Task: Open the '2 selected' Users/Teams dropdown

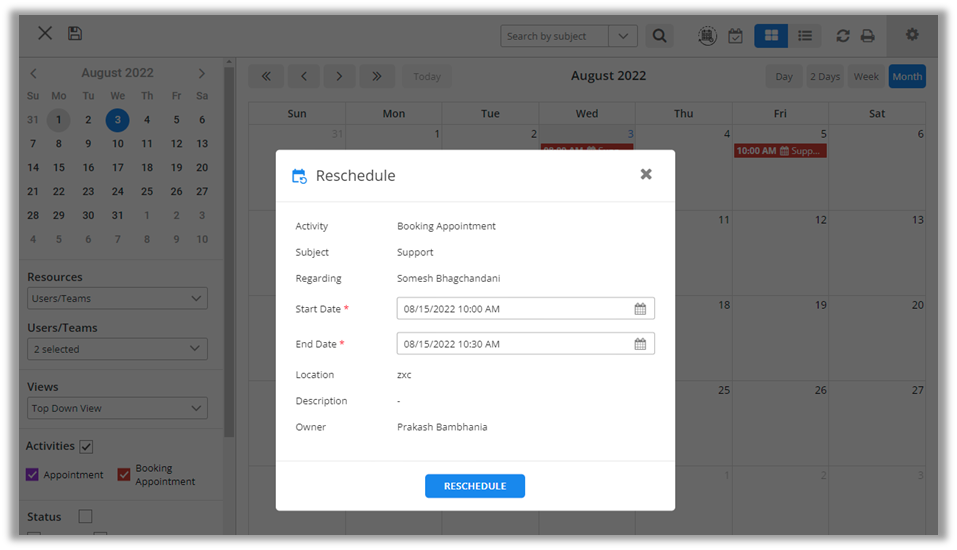Action: [x=117, y=349]
